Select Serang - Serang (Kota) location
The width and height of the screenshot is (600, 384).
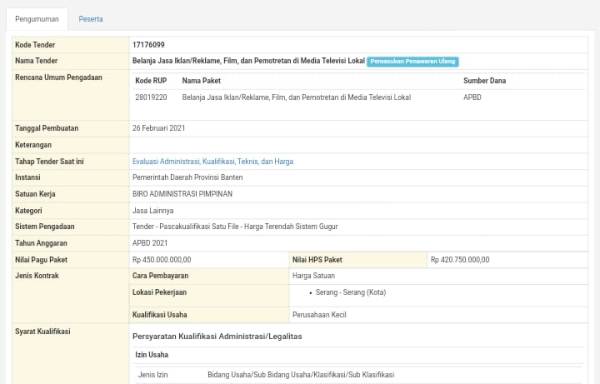click(x=351, y=292)
